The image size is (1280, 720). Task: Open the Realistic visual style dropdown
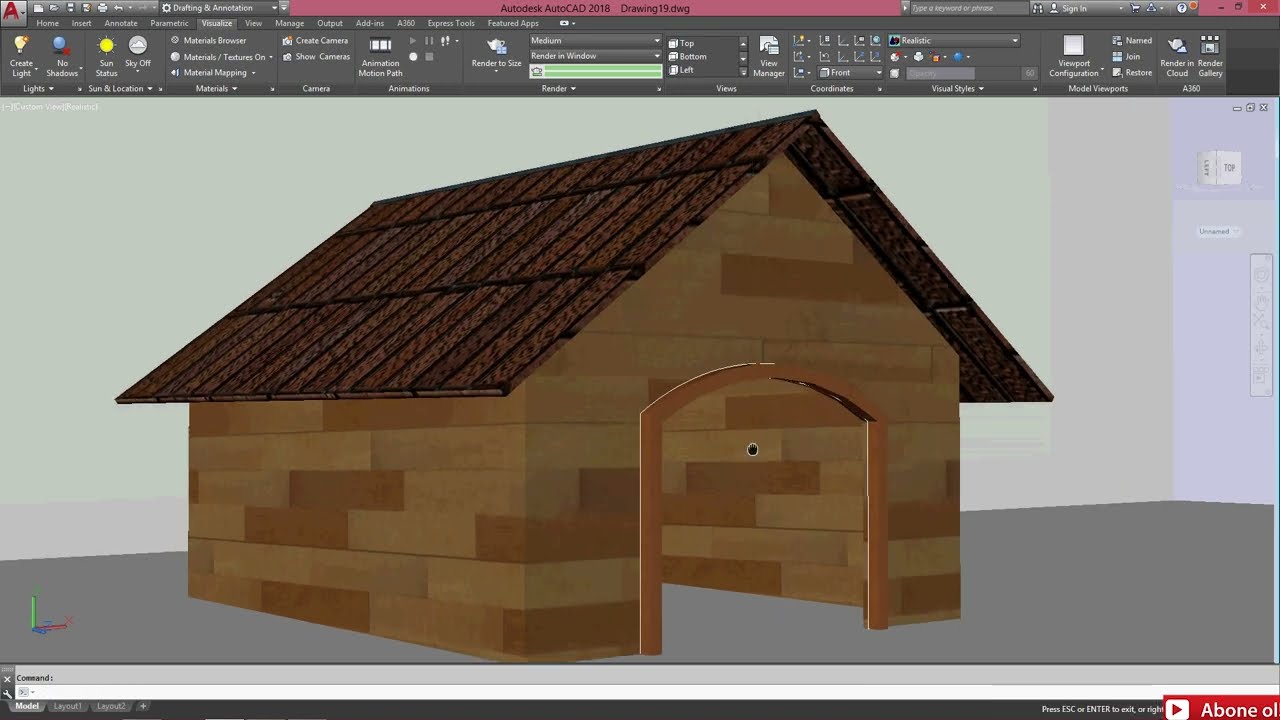[x=954, y=41]
